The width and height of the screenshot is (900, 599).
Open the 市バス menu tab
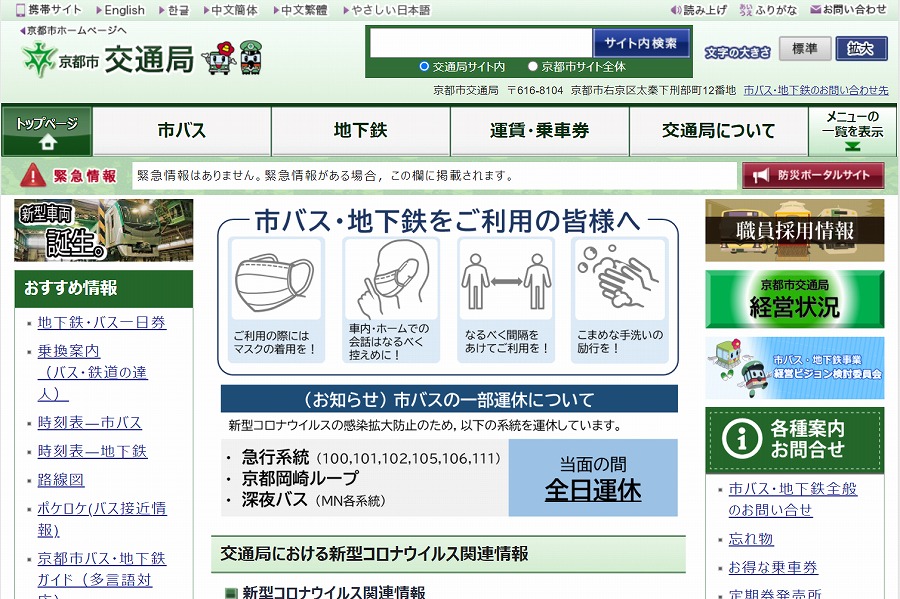point(181,131)
